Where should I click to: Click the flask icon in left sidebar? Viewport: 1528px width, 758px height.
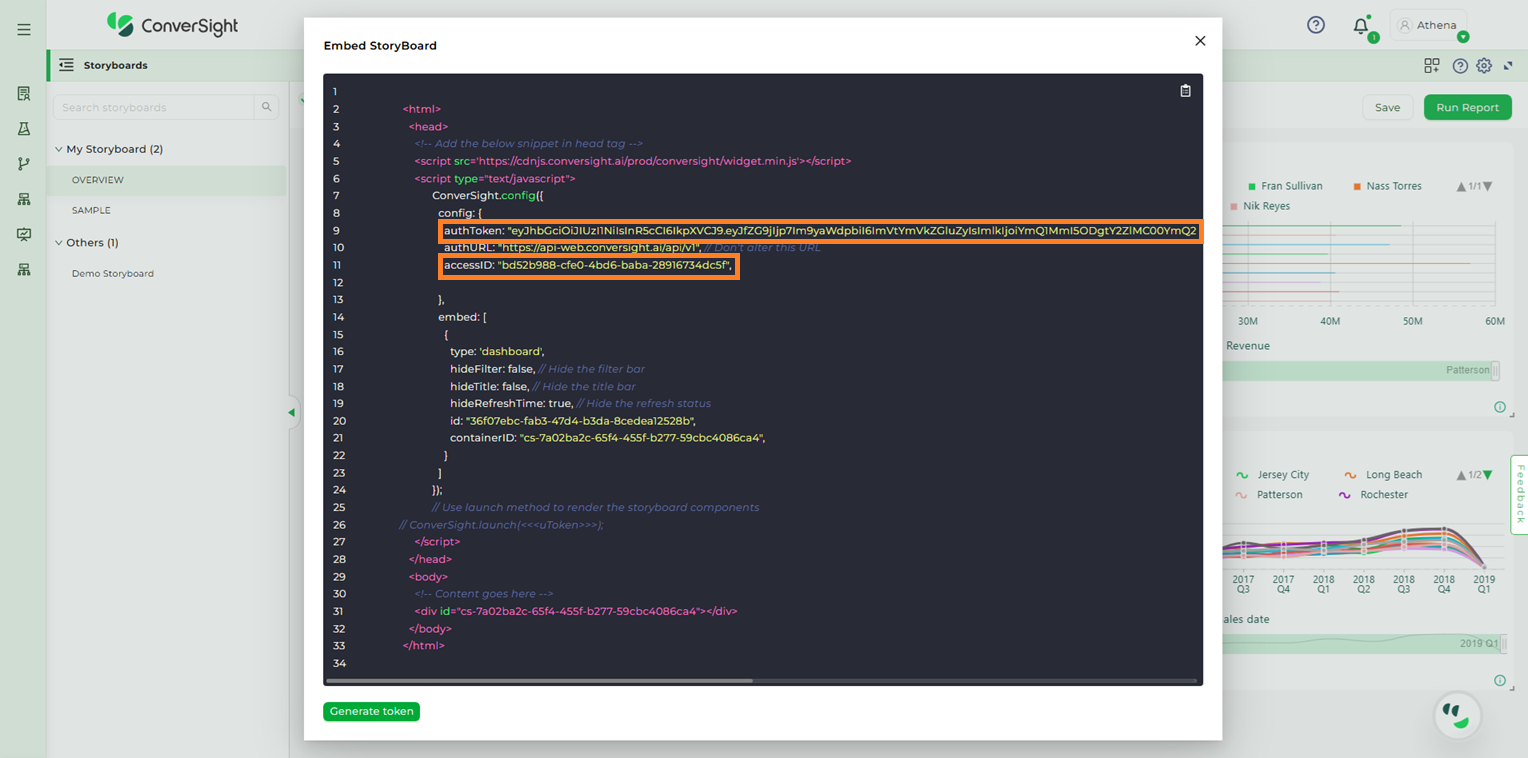click(x=24, y=129)
